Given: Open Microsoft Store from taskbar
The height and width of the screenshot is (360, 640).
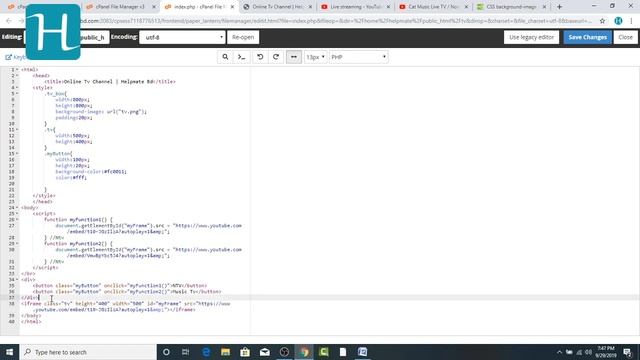Looking at the screenshot, I should coord(245,352).
